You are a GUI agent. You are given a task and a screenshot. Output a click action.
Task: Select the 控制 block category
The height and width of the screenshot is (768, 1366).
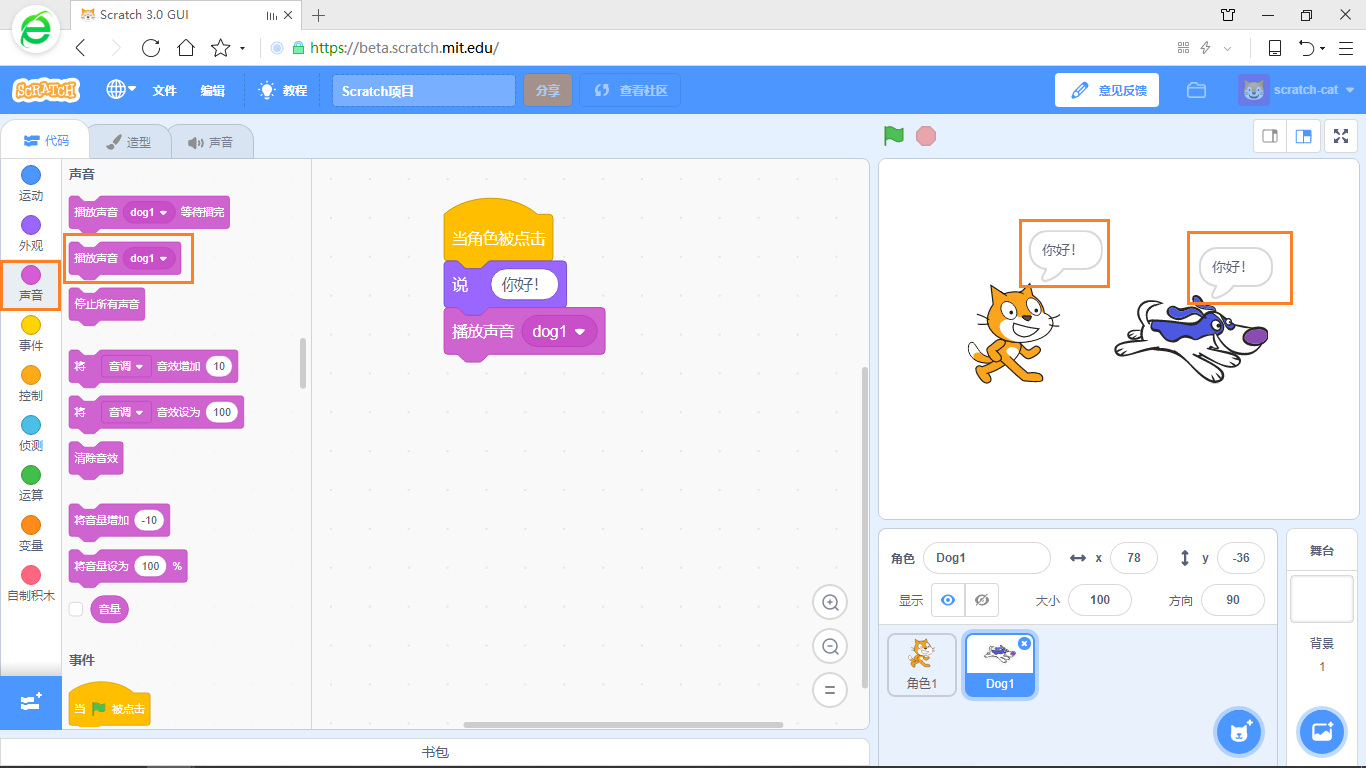[31, 384]
